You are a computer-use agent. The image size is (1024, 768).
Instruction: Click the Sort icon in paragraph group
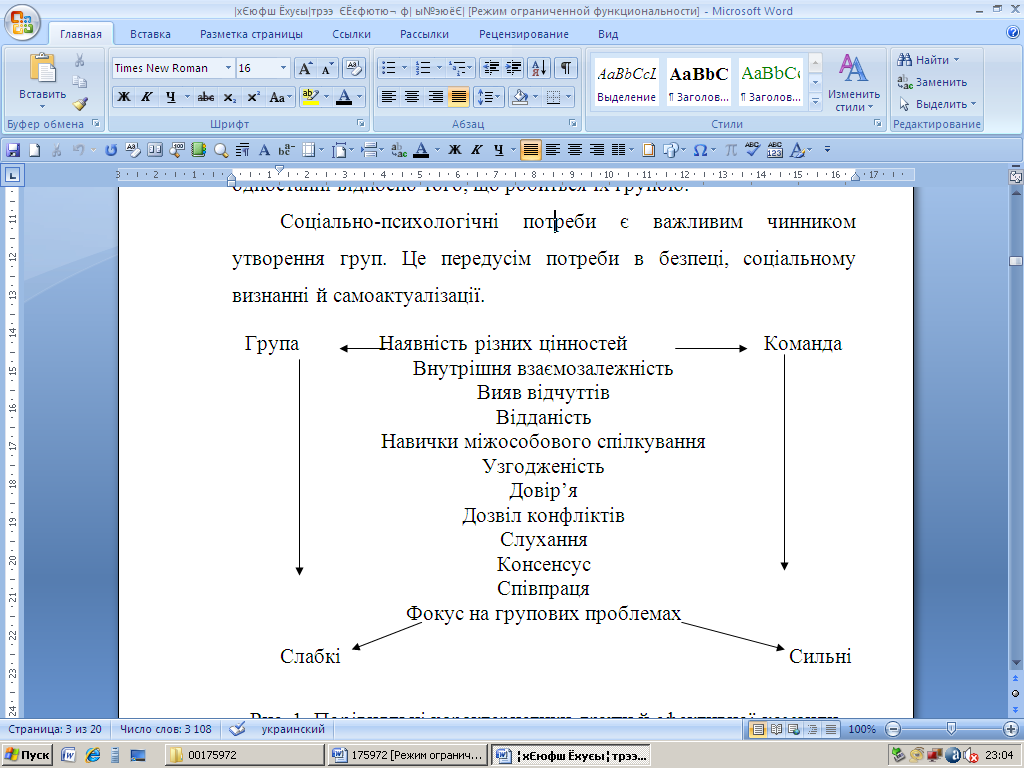tap(539, 68)
